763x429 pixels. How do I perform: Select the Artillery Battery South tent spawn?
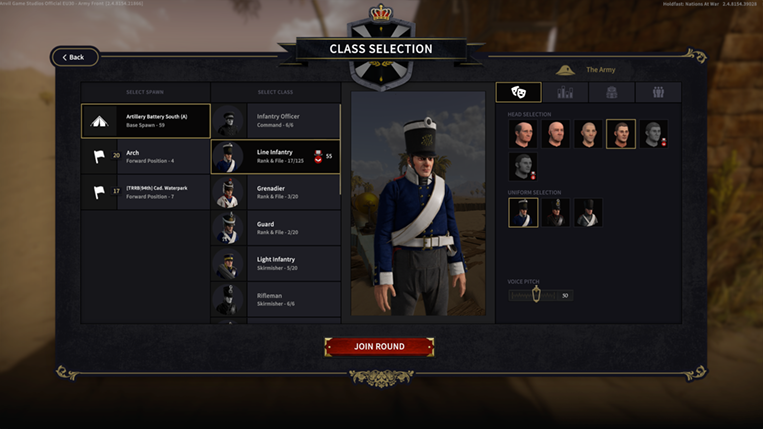[x=145, y=121]
